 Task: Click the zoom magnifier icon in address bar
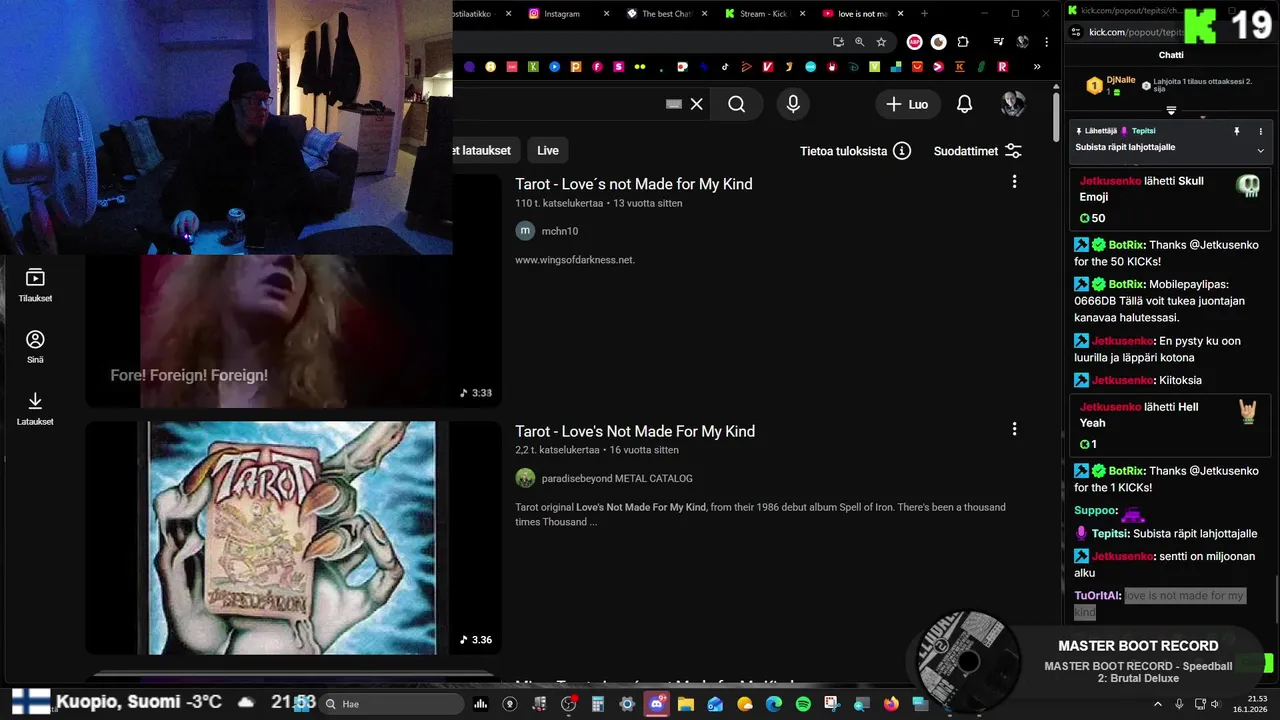click(860, 42)
